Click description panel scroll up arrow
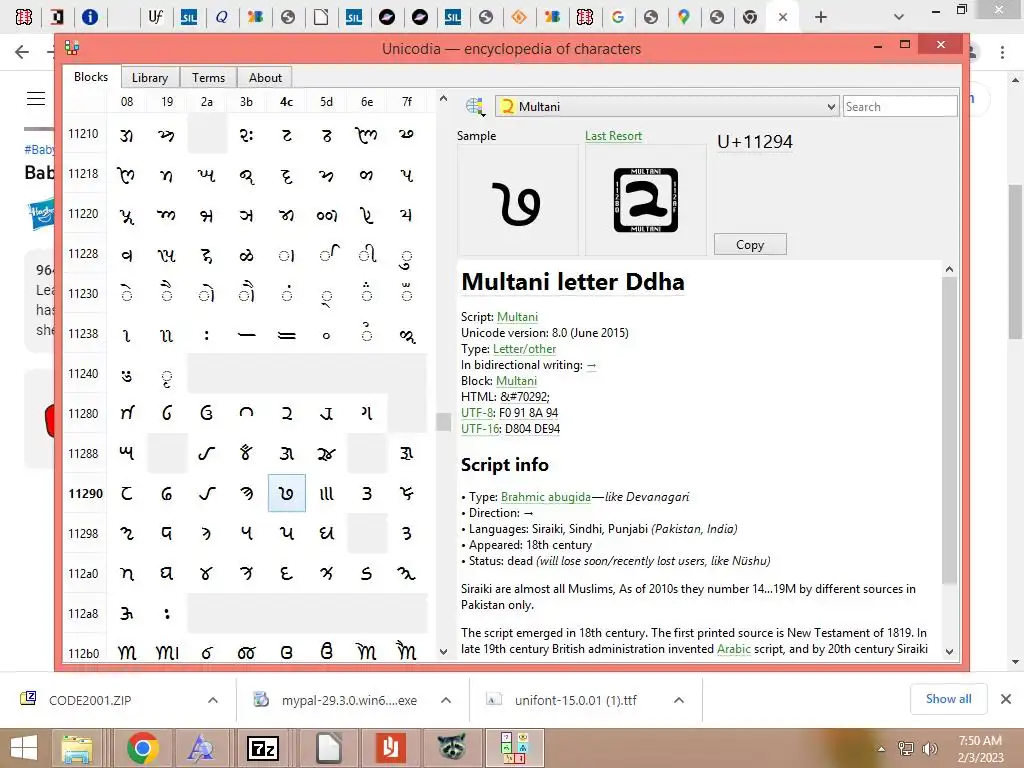The width and height of the screenshot is (1024, 768). (950, 269)
